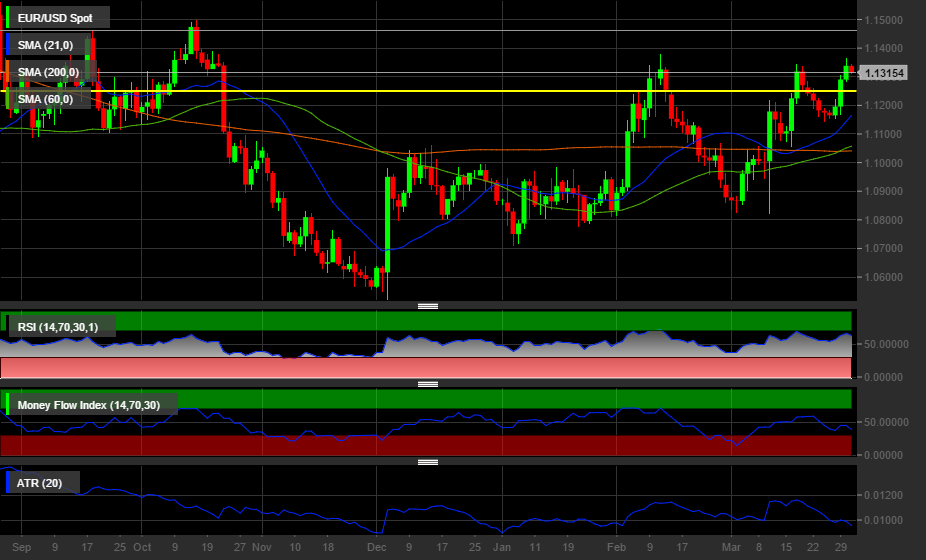Click the resize handle above ATR panel

[x=428, y=462]
